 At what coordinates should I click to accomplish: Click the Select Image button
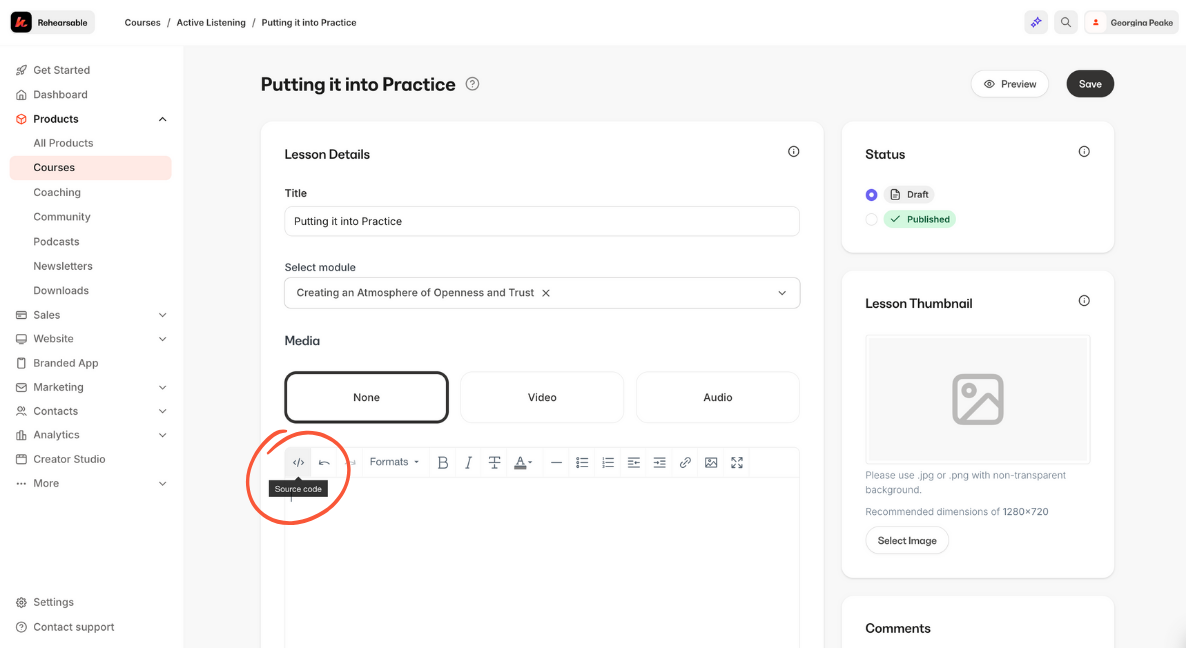tap(907, 541)
